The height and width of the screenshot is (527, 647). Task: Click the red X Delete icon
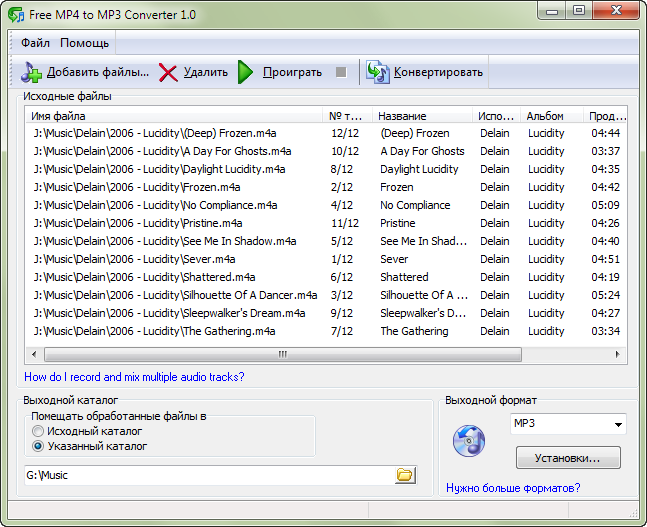[168, 73]
